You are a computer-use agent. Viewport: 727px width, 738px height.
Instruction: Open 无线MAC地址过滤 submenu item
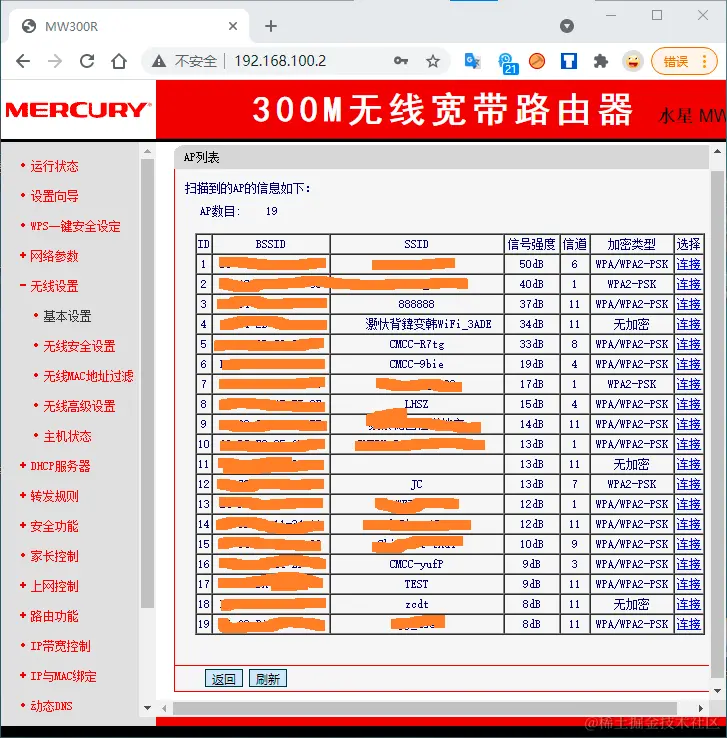[x=88, y=377]
